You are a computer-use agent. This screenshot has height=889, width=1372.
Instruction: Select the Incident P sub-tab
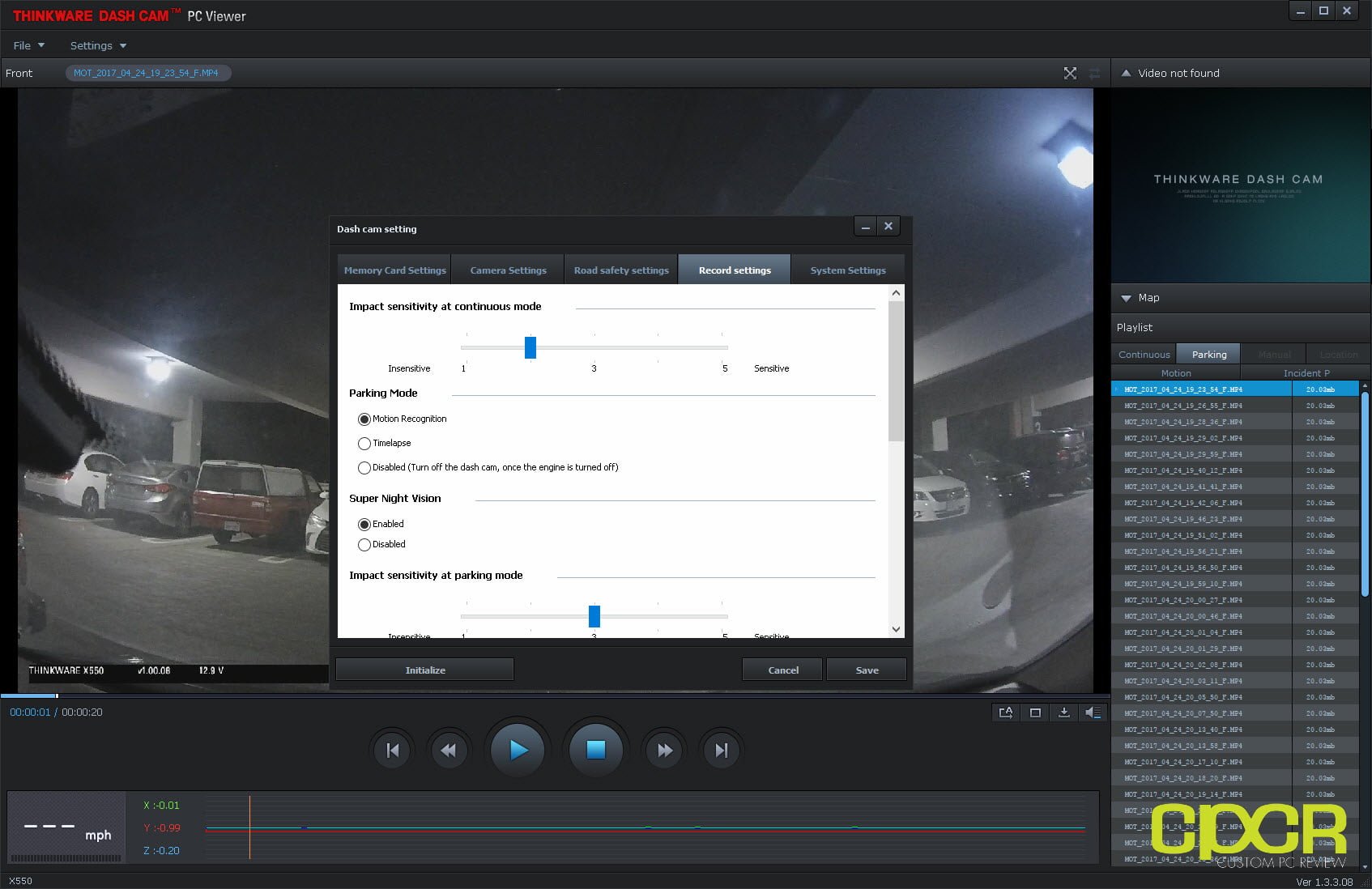(1306, 373)
